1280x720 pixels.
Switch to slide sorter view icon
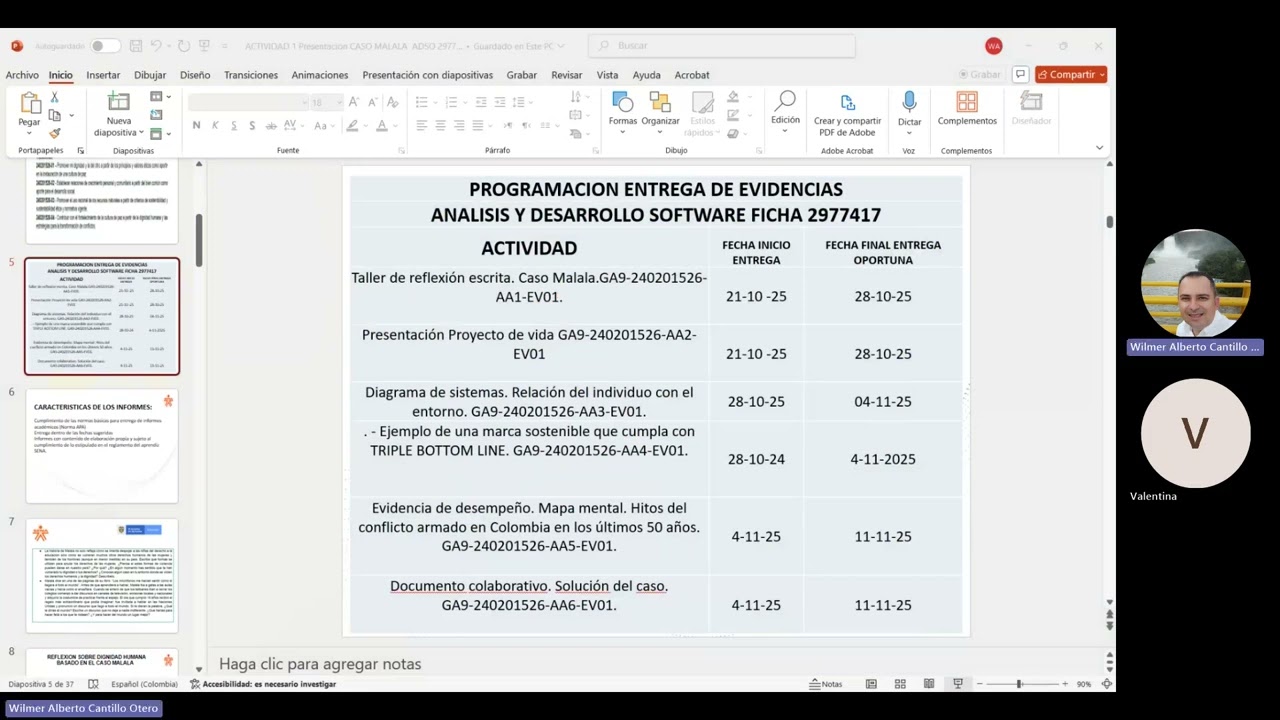[x=900, y=684]
